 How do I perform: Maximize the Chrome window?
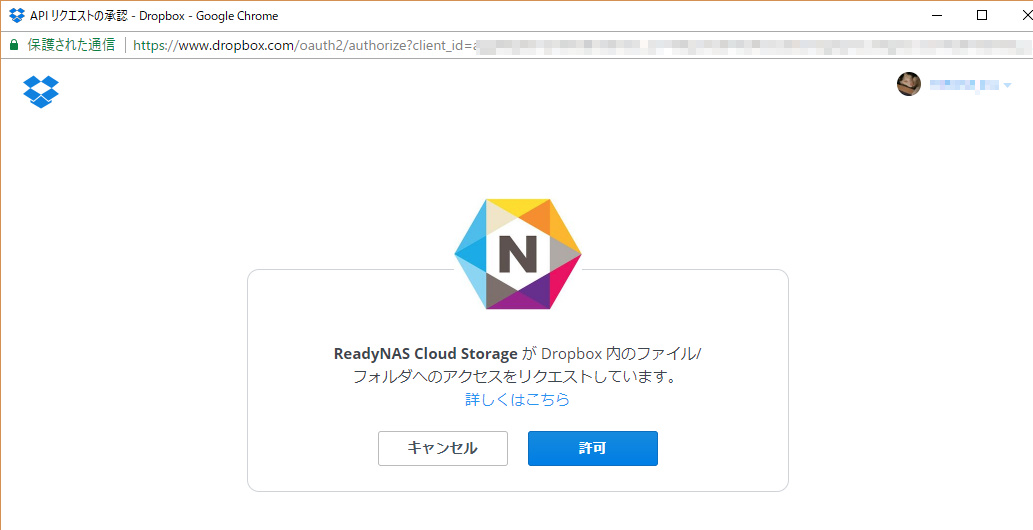coord(982,16)
